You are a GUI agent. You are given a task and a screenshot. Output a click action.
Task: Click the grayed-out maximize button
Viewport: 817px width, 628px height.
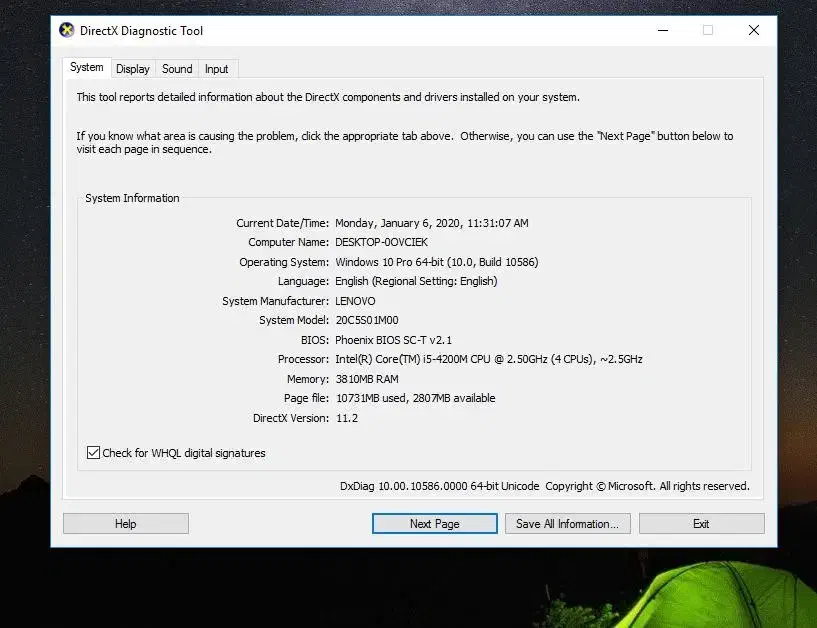(708, 31)
